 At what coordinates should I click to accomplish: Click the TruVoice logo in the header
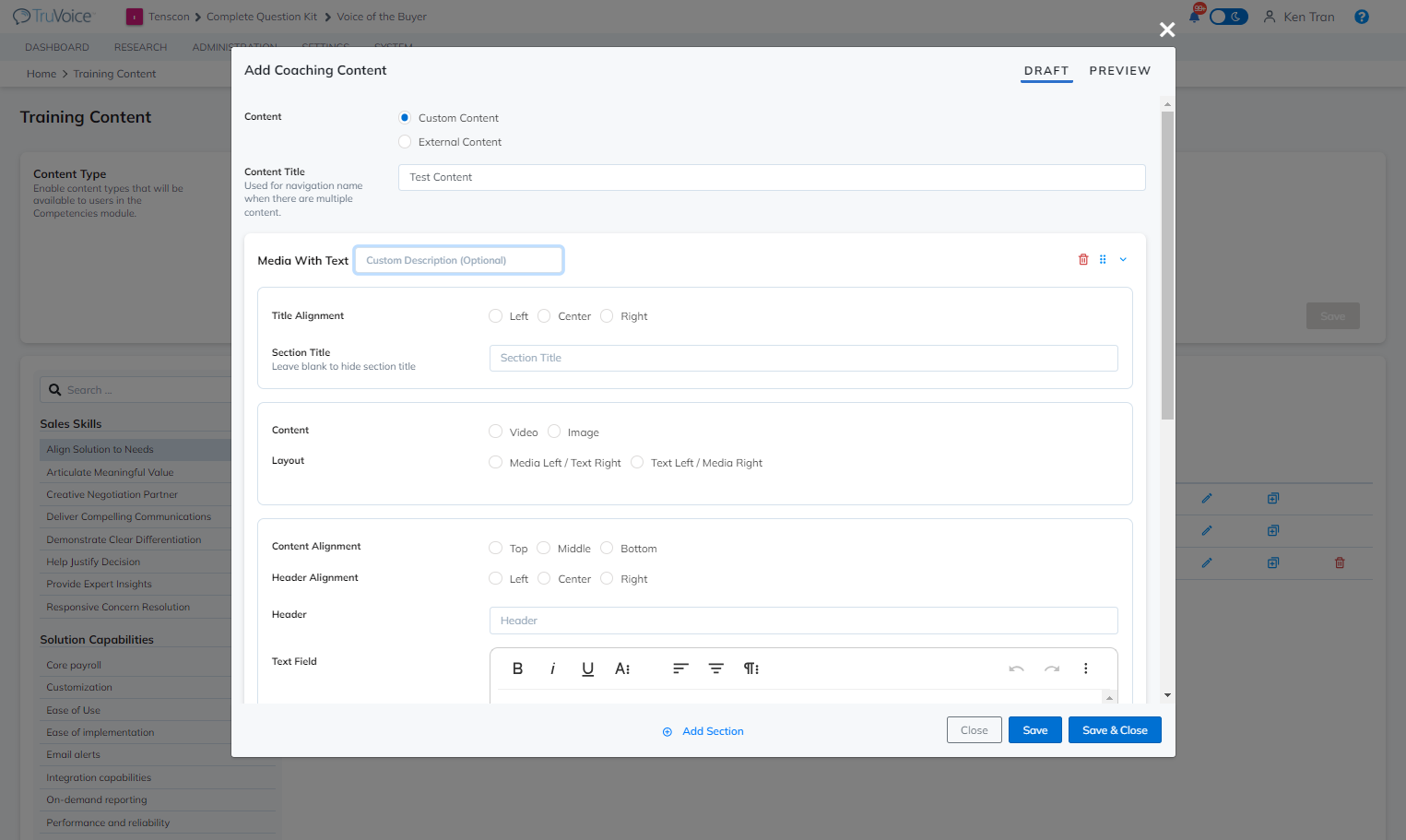tap(53, 17)
